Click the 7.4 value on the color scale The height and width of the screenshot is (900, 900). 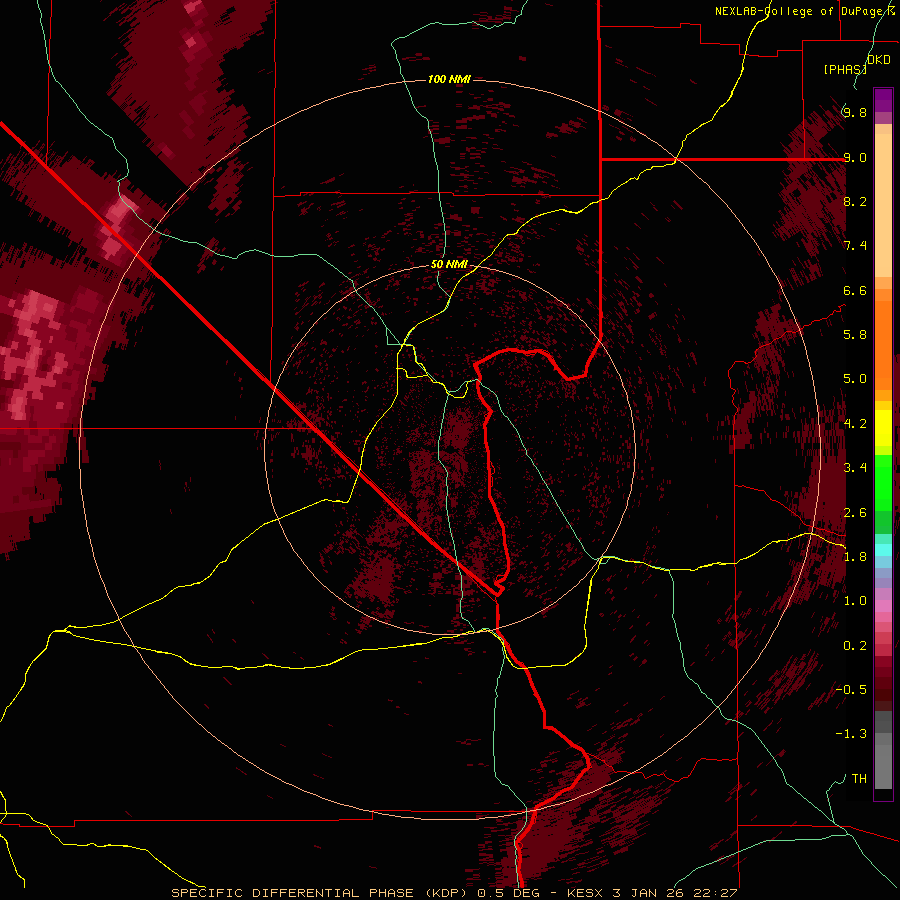click(x=855, y=246)
